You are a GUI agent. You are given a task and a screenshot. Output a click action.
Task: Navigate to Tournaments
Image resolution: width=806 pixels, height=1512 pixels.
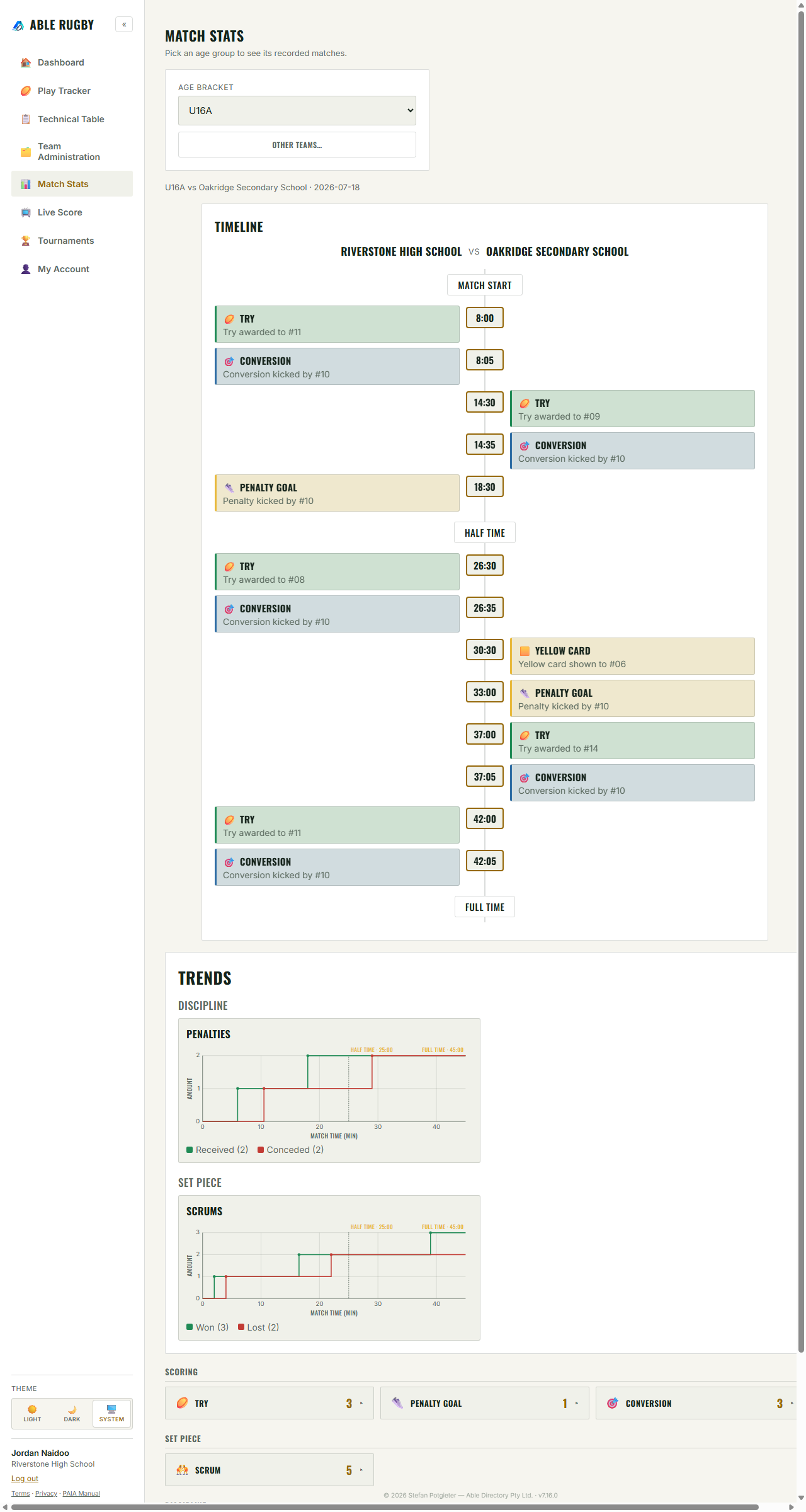[72, 241]
